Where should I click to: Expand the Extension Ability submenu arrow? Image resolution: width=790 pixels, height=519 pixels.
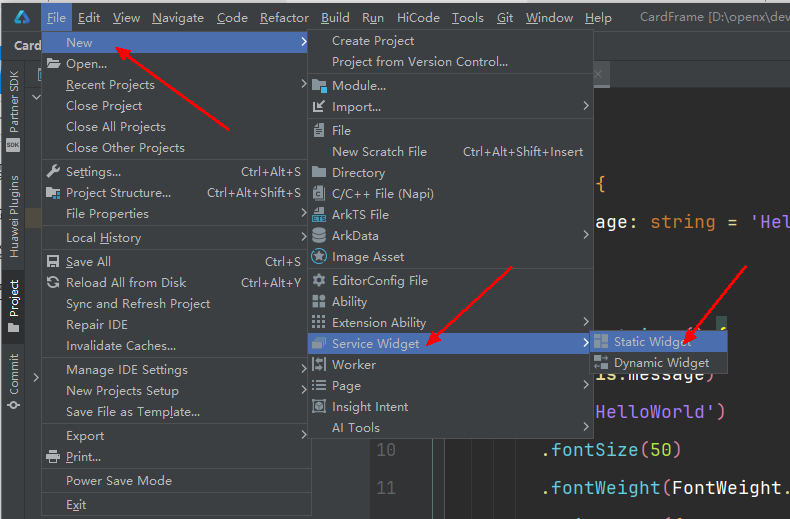coord(585,321)
